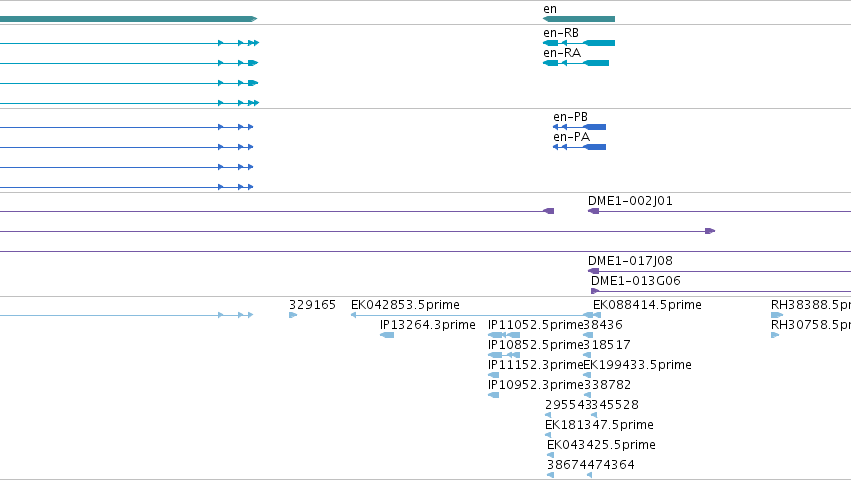Select the DME1-013G06 purple arrow glyph
The image size is (851, 480).
pos(595,291)
